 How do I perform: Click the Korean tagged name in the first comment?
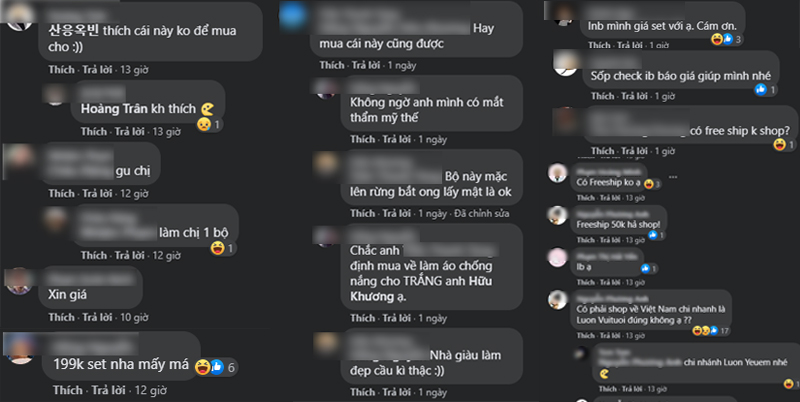(73, 30)
